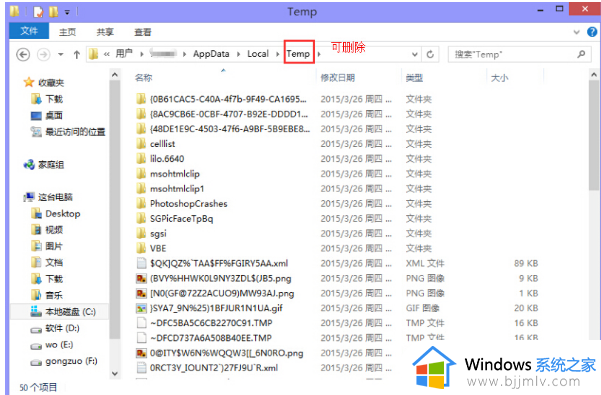The height and width of the screenshot is (395, 601).
Task: Click the Back navigation arrow
Action: coord(23,54)
